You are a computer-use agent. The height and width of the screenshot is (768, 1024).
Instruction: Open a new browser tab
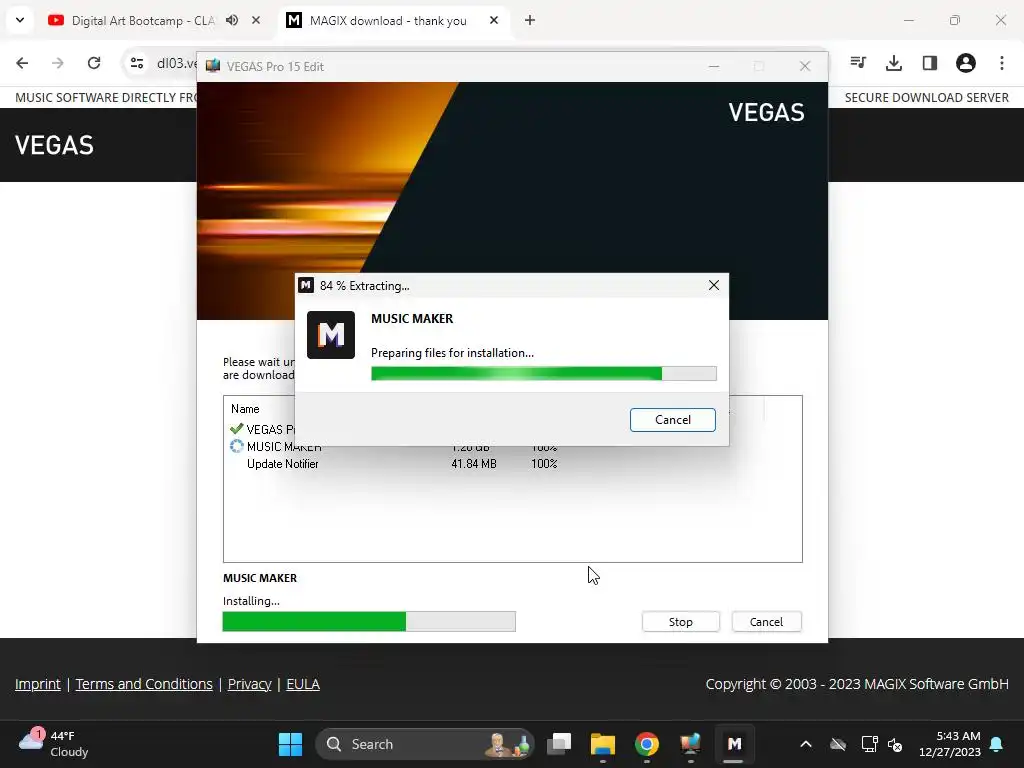[530, 20]
